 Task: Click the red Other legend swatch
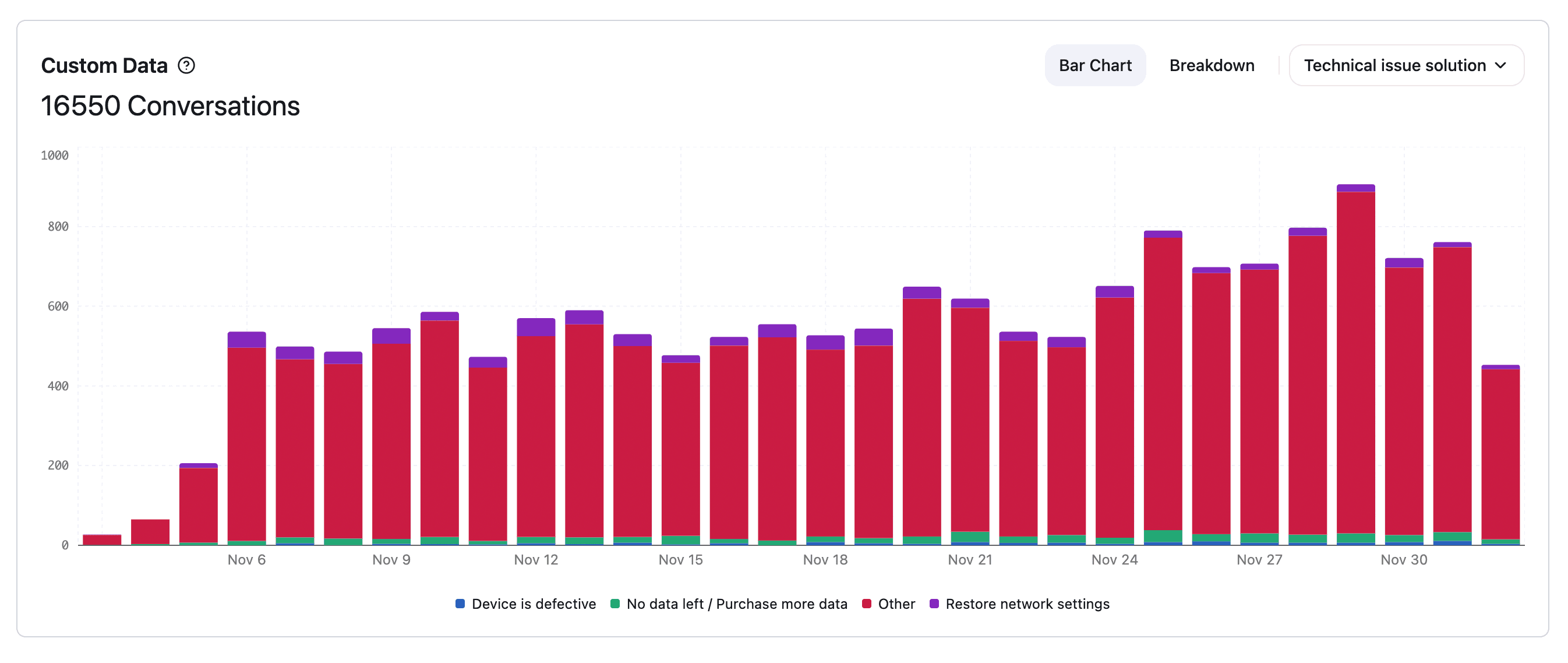[x=866, y=604]
